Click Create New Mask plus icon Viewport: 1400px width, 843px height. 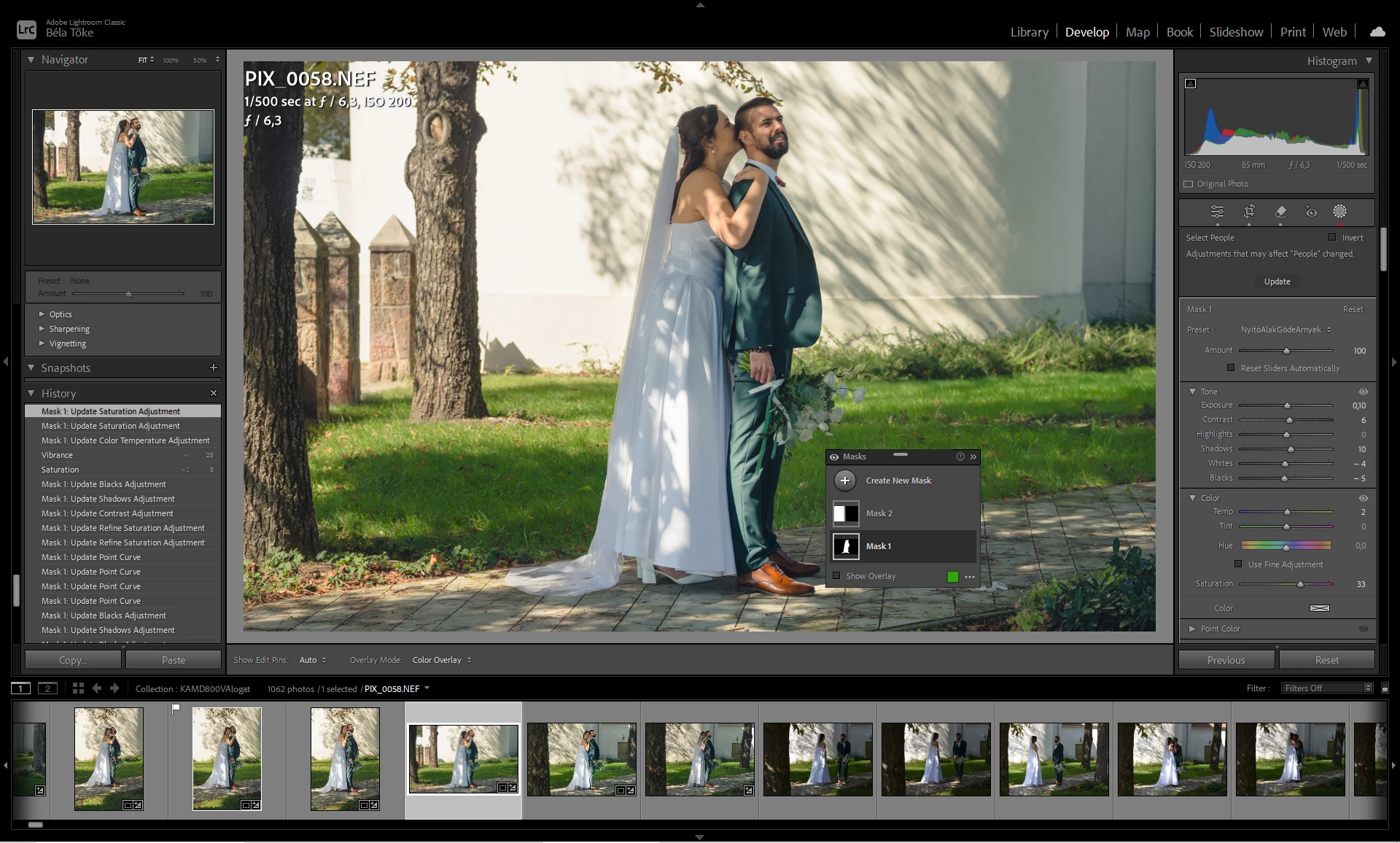click(x=845, y=481)
